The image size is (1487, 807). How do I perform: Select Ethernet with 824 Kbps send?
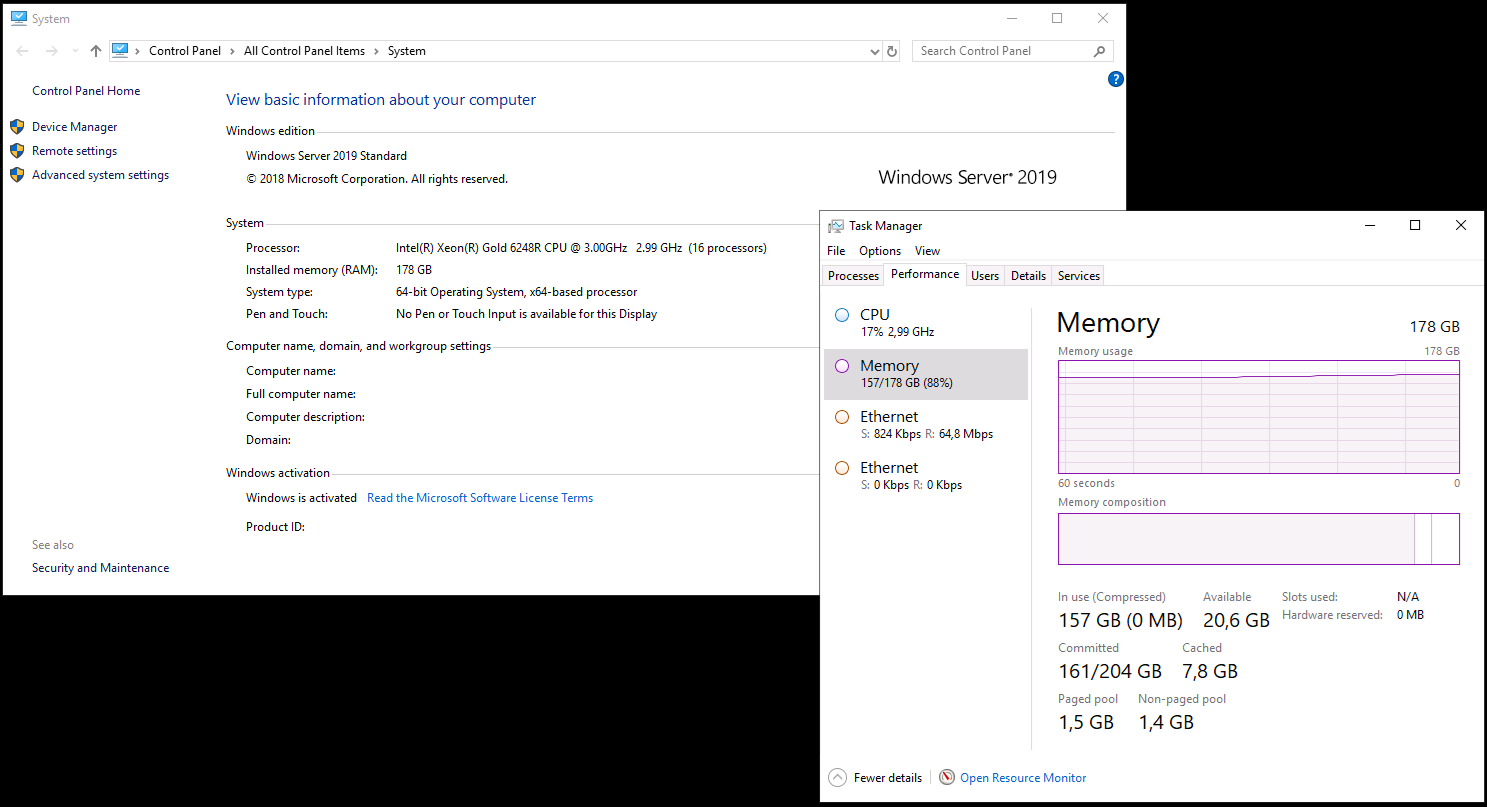(x=926, y=425)
